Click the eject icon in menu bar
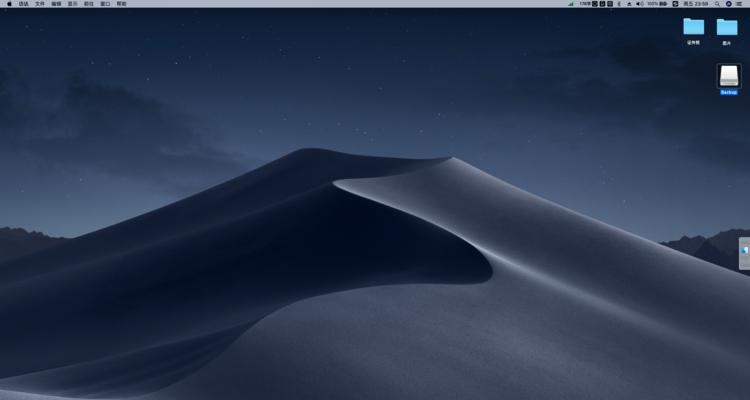This screenshot has width=750, height=400. click(629, 3)
